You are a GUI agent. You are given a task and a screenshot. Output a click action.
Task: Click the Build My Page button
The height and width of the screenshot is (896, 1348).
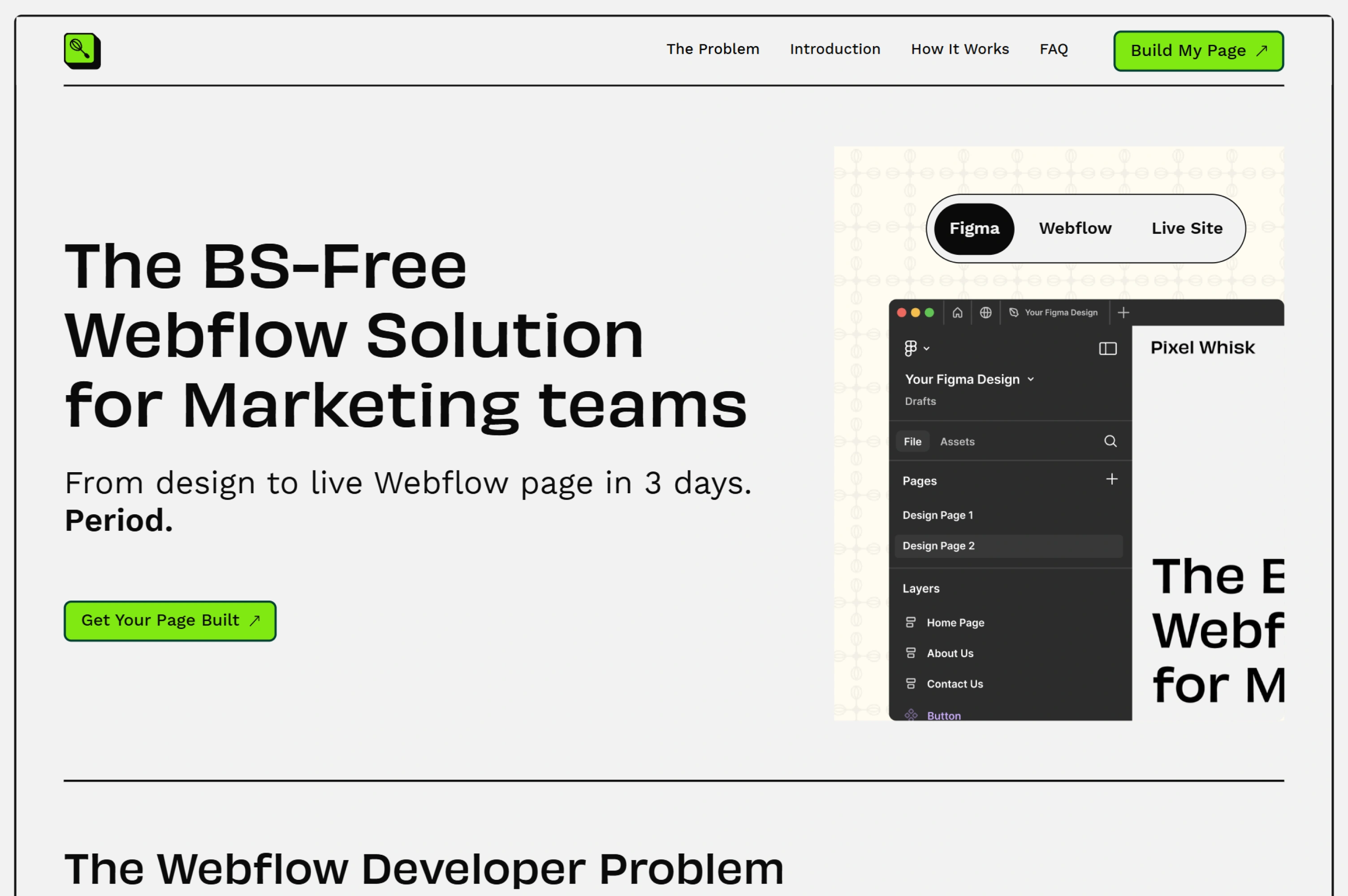tap(1198, 51)
